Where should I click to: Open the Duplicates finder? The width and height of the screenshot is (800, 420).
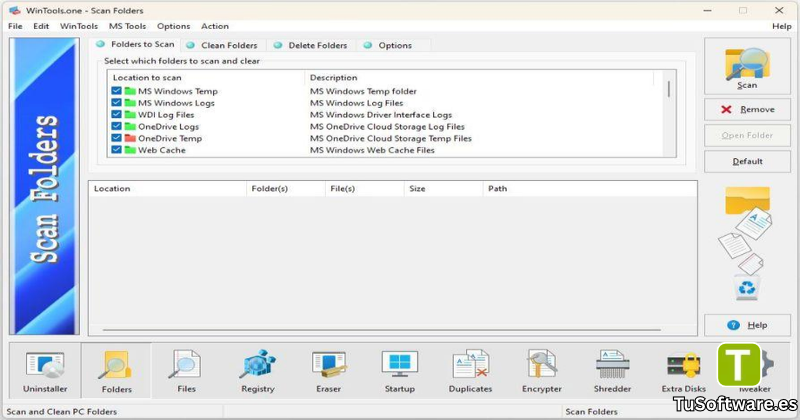[x=470, y=372]
